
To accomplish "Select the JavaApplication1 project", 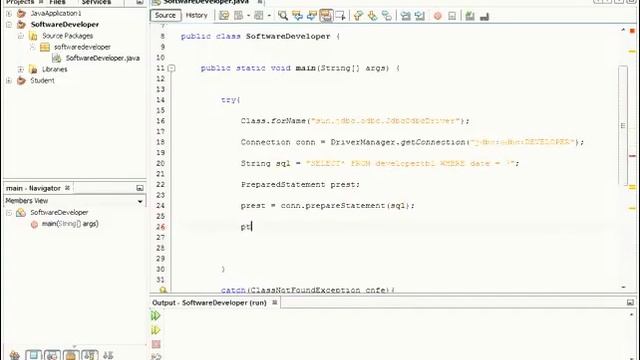I will [56, 13].
